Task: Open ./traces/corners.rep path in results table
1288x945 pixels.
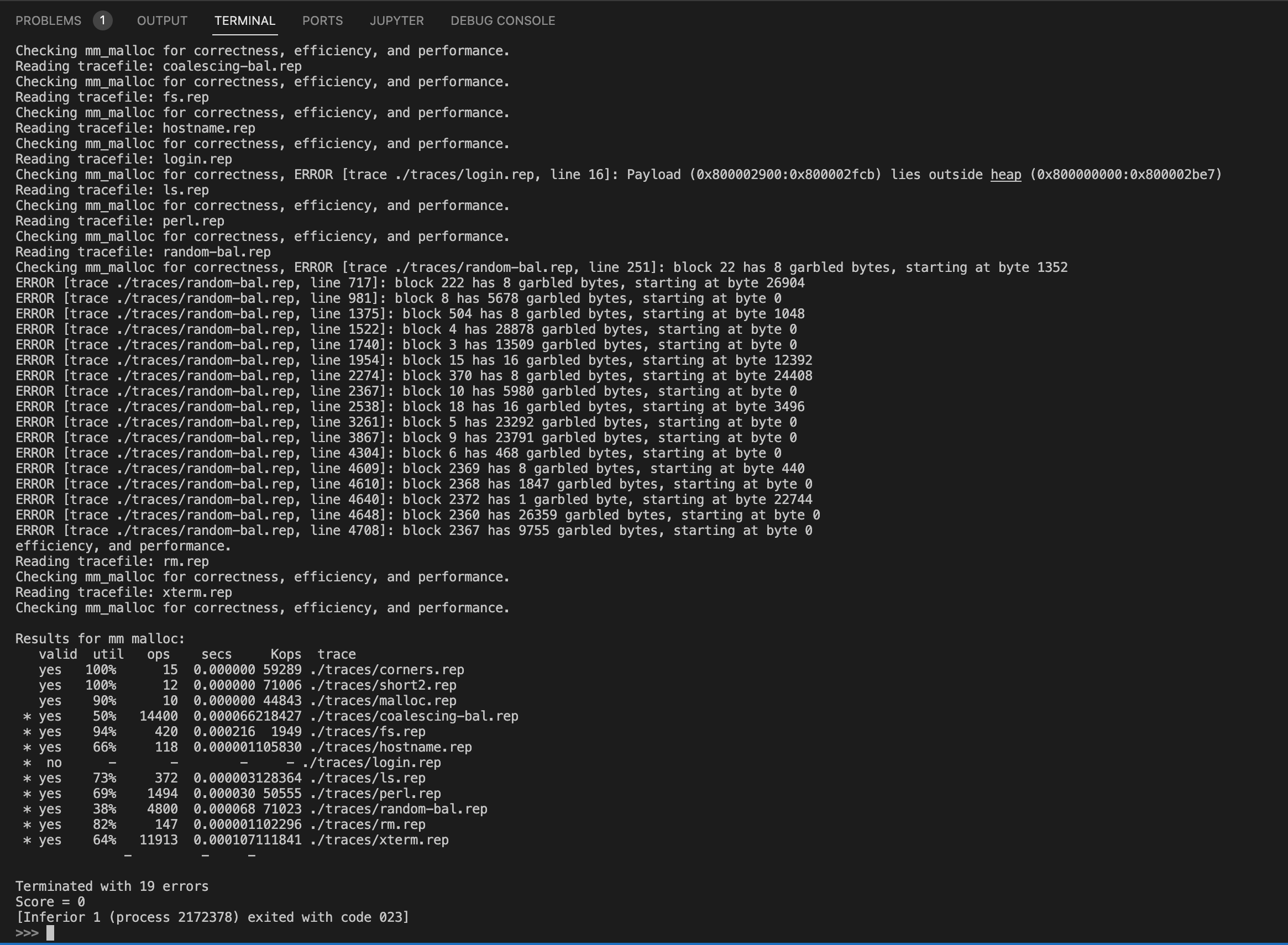Action: pos(387,670)
